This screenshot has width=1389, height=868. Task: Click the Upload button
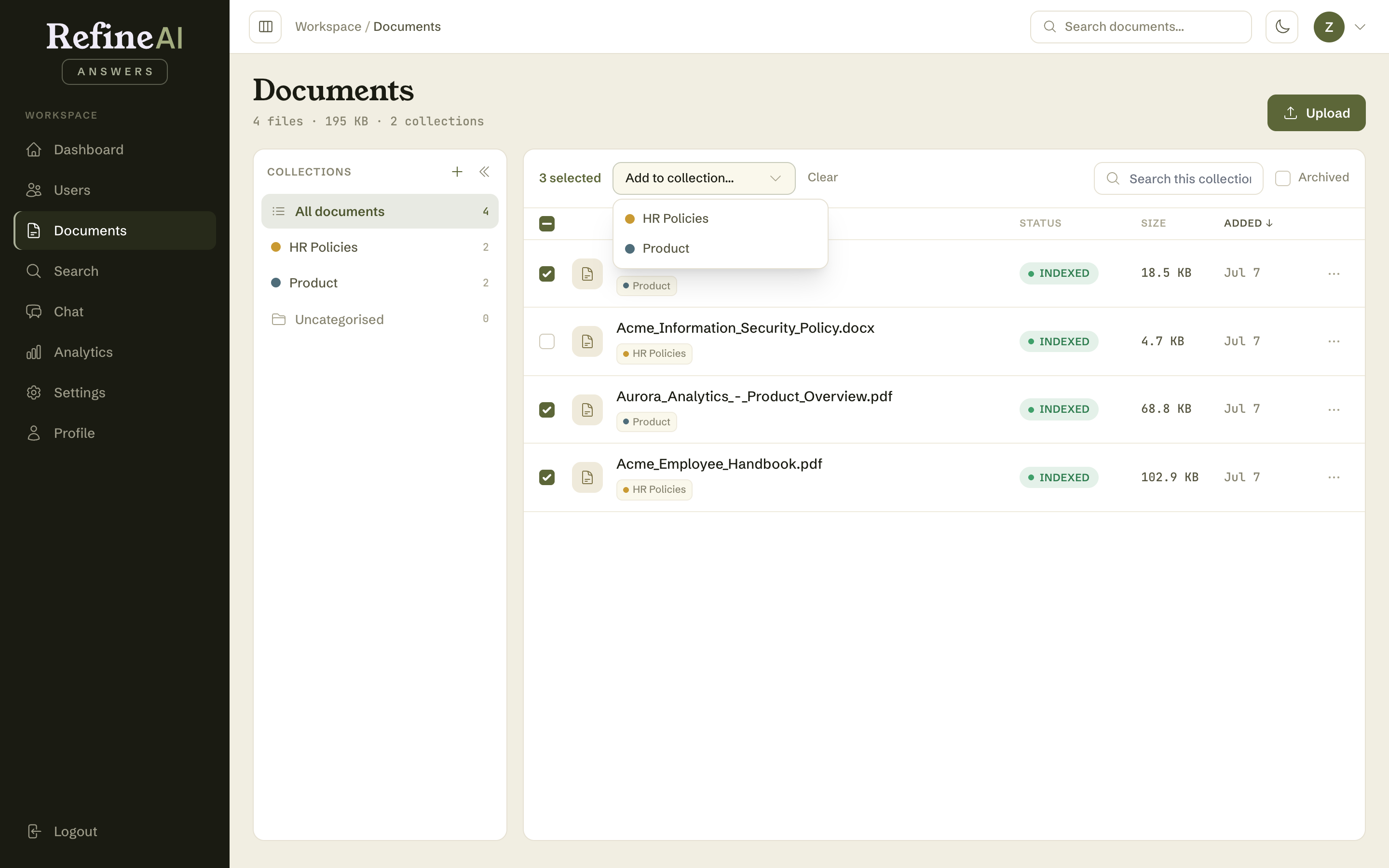pyautogui.click(x=1316, y=113)
